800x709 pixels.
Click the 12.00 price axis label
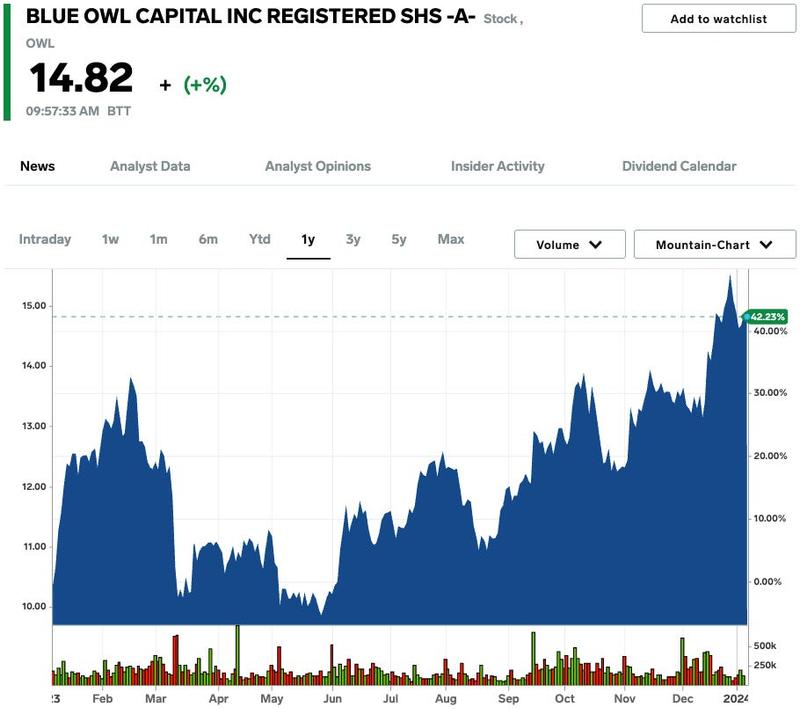34,487
